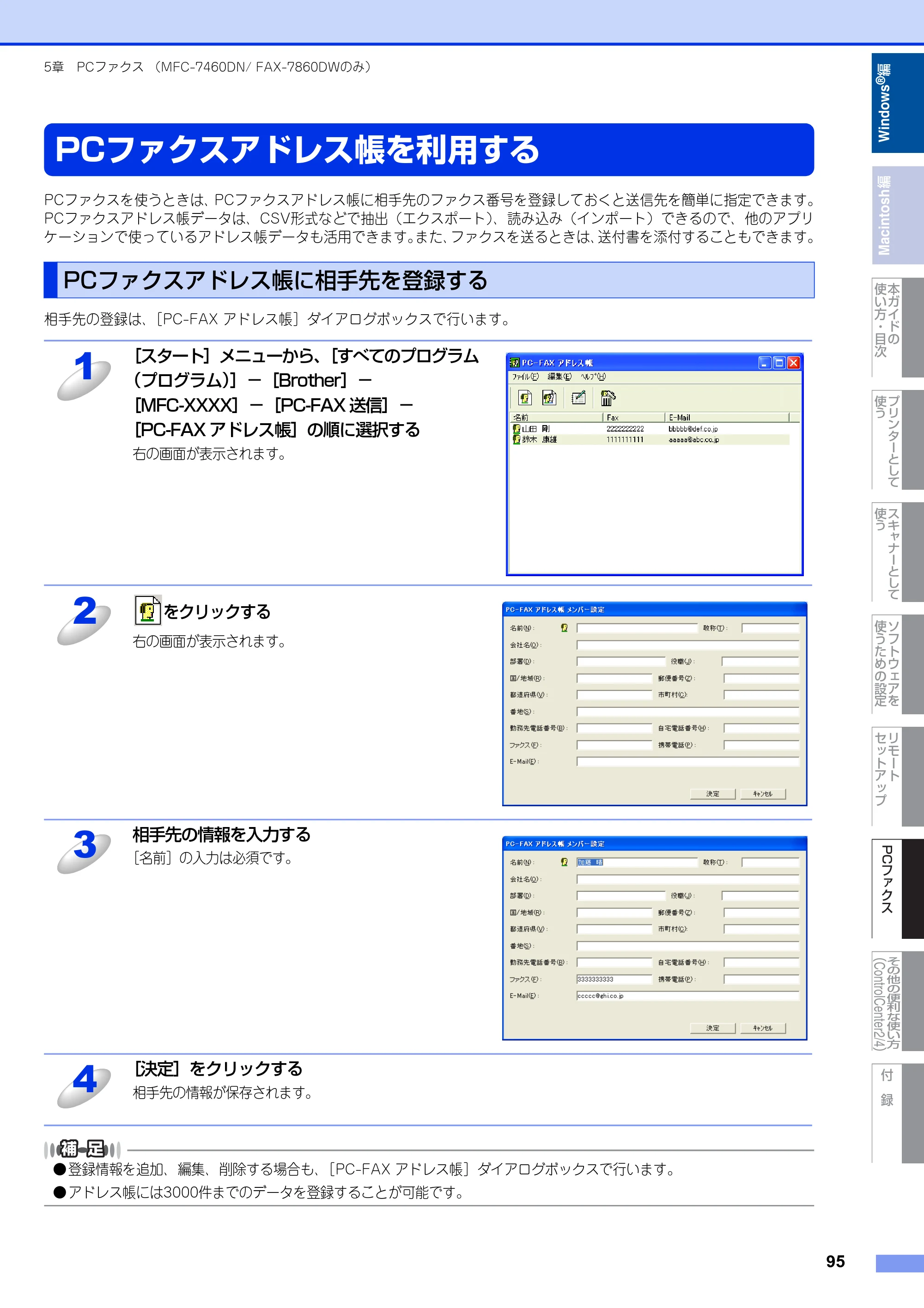Open the その他の便利な使い方 ControlCenter4 tab

coord(897,1001)
